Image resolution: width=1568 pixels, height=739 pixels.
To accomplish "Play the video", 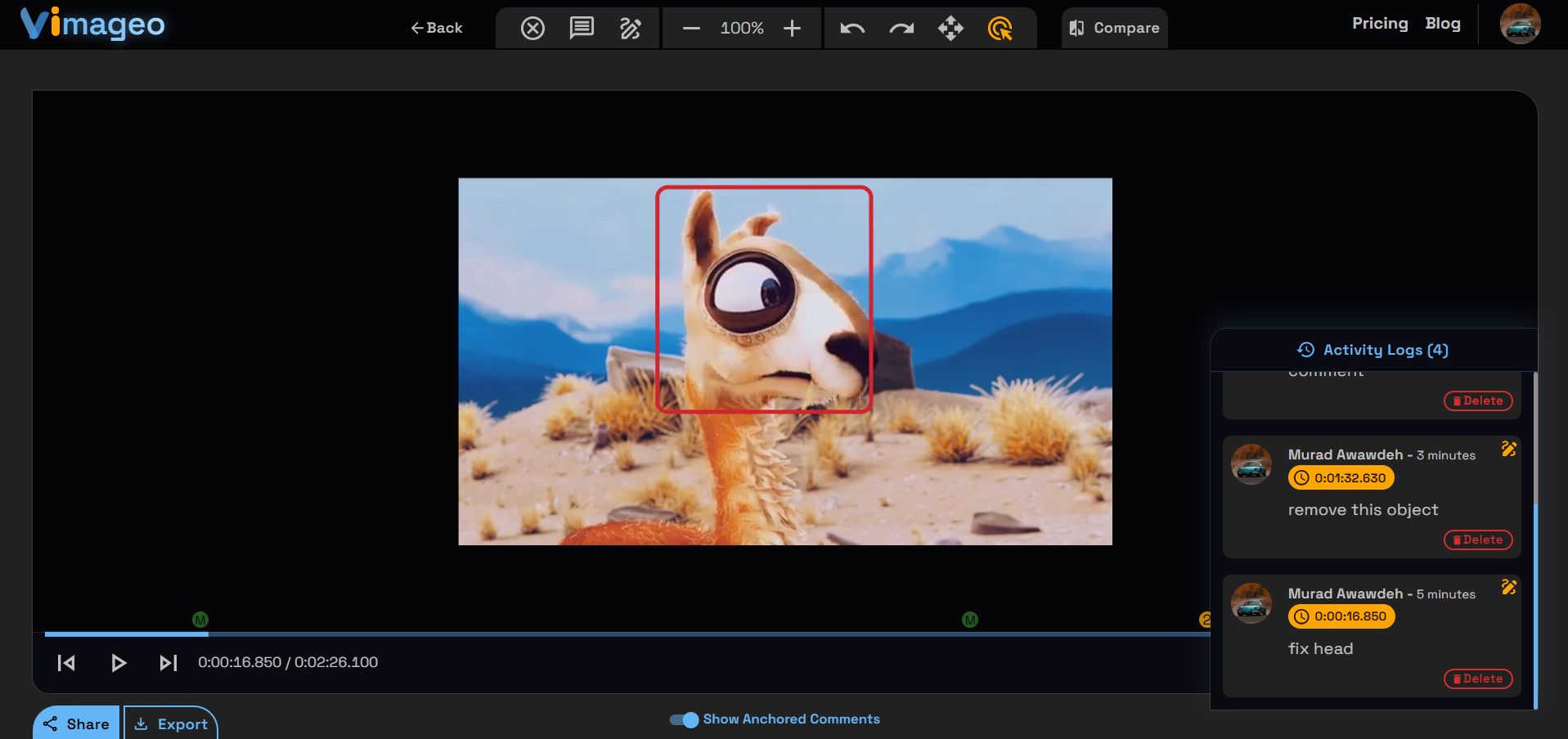I will click(119, 663).
